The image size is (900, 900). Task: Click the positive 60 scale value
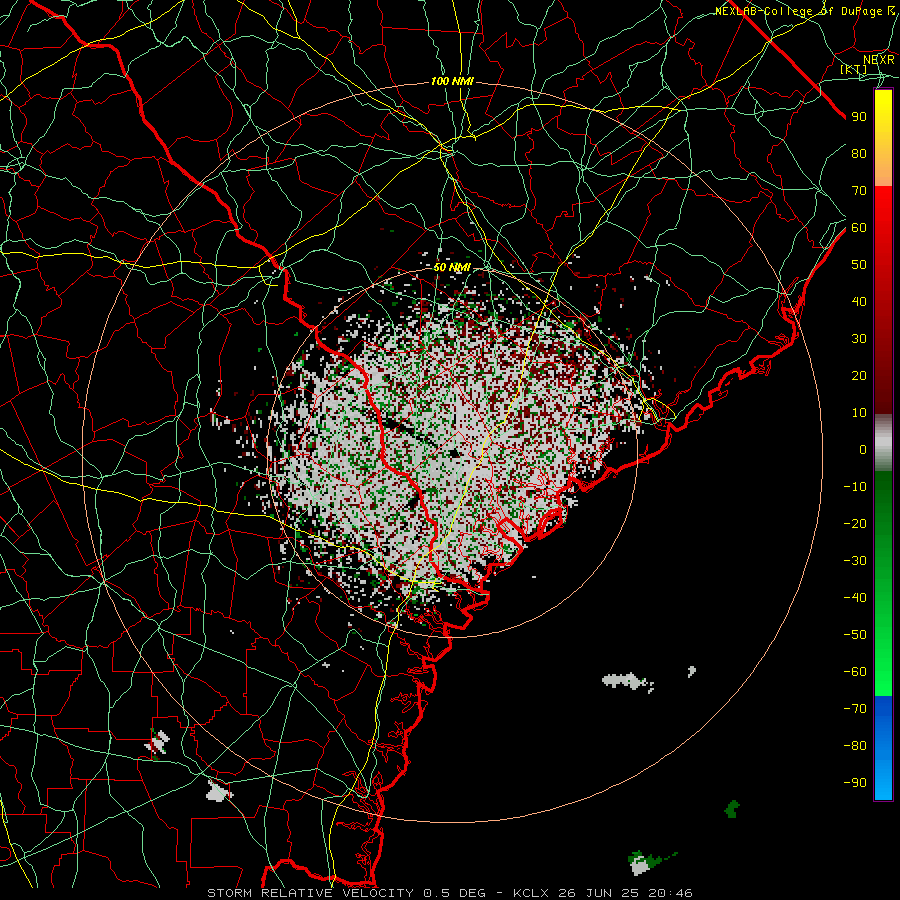coord(859,227)
